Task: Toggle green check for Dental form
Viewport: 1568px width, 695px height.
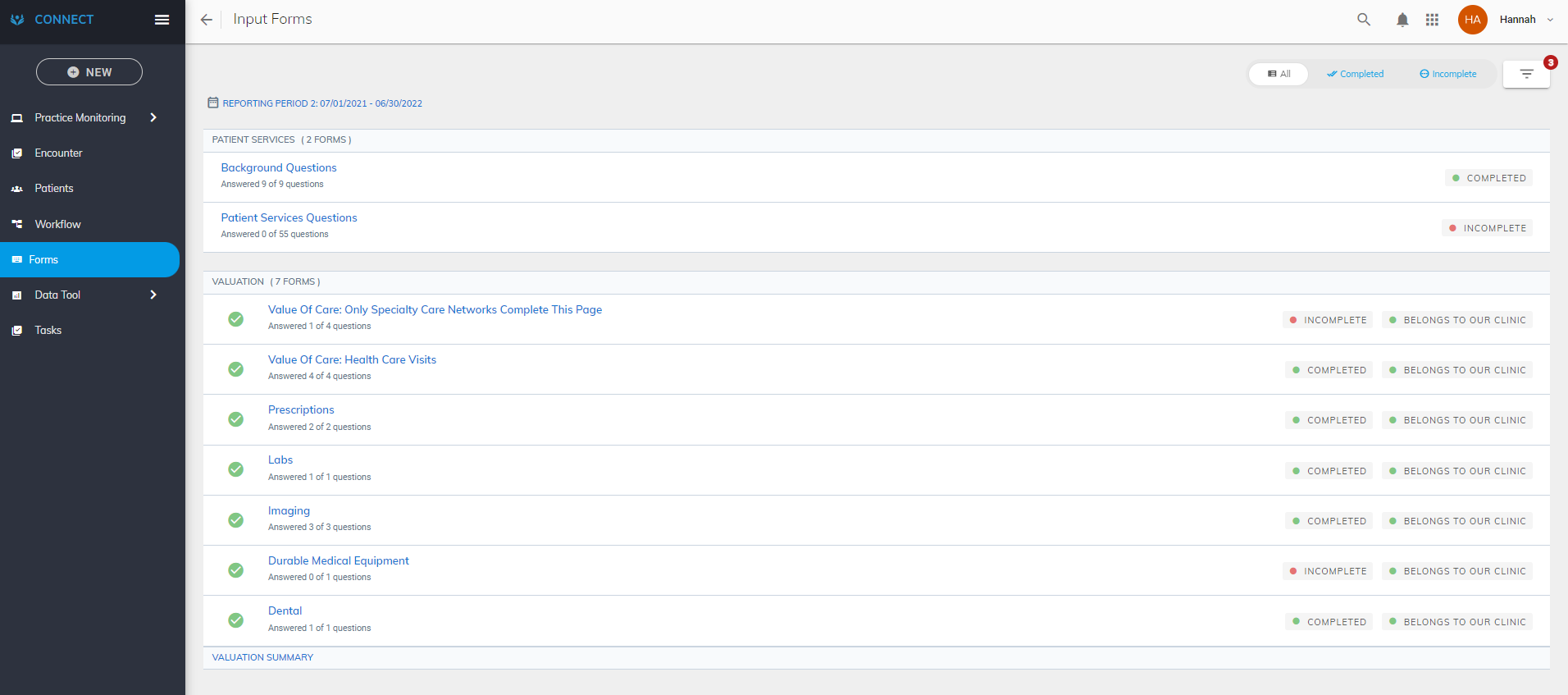Action: (235, 620)
